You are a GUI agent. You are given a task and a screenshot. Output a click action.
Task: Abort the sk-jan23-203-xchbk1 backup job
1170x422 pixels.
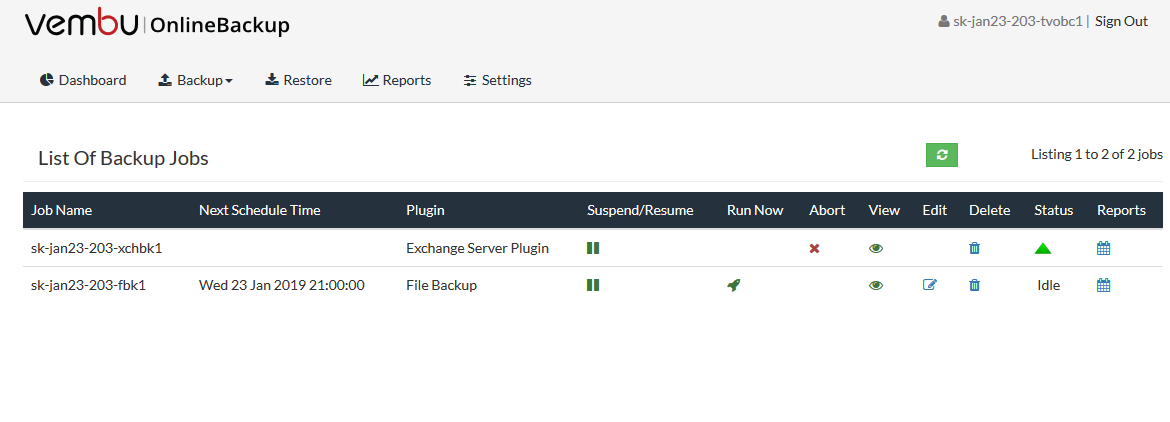coord(814,248)
